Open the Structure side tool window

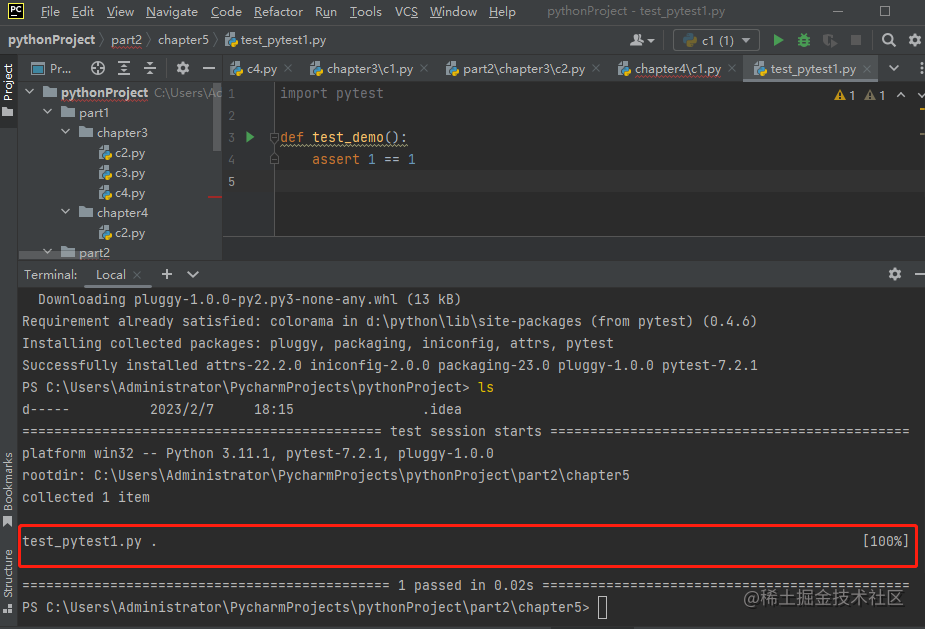click(8, 581)
